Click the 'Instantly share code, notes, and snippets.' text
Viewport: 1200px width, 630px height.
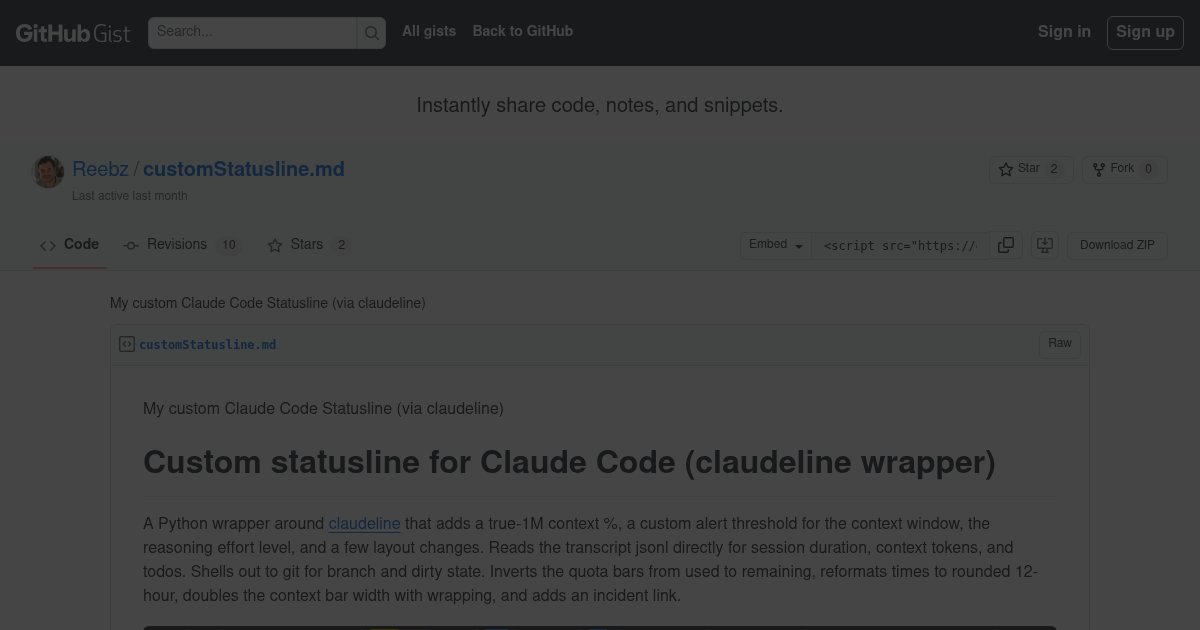[600, 105]
